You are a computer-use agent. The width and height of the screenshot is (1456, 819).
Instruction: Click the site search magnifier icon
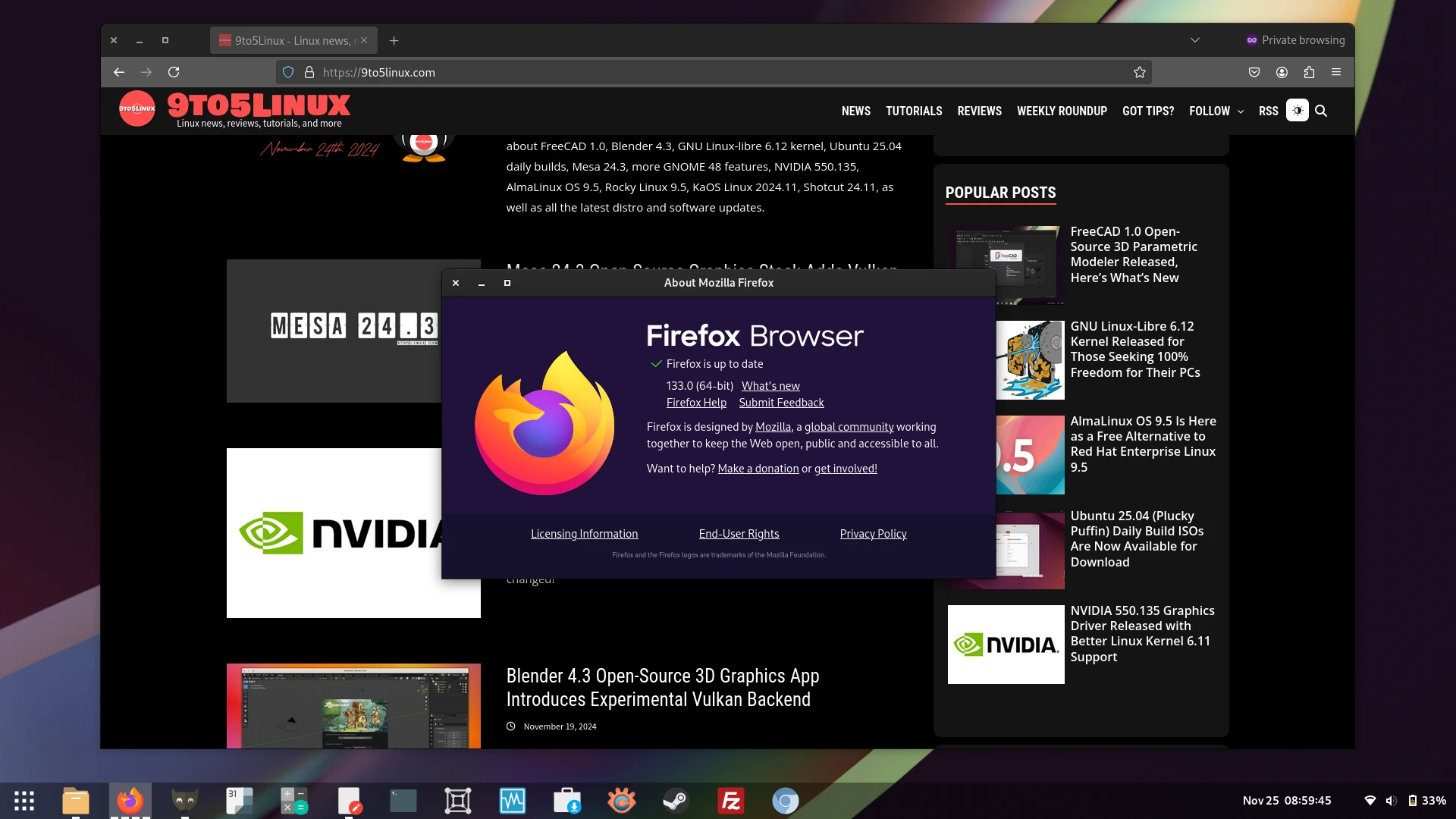[x=1321, y=111]
